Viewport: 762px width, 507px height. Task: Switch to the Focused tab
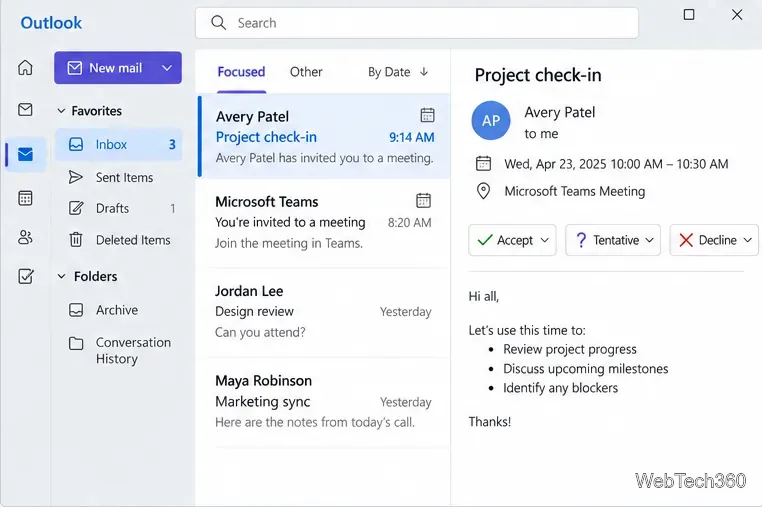coord(241,72)
